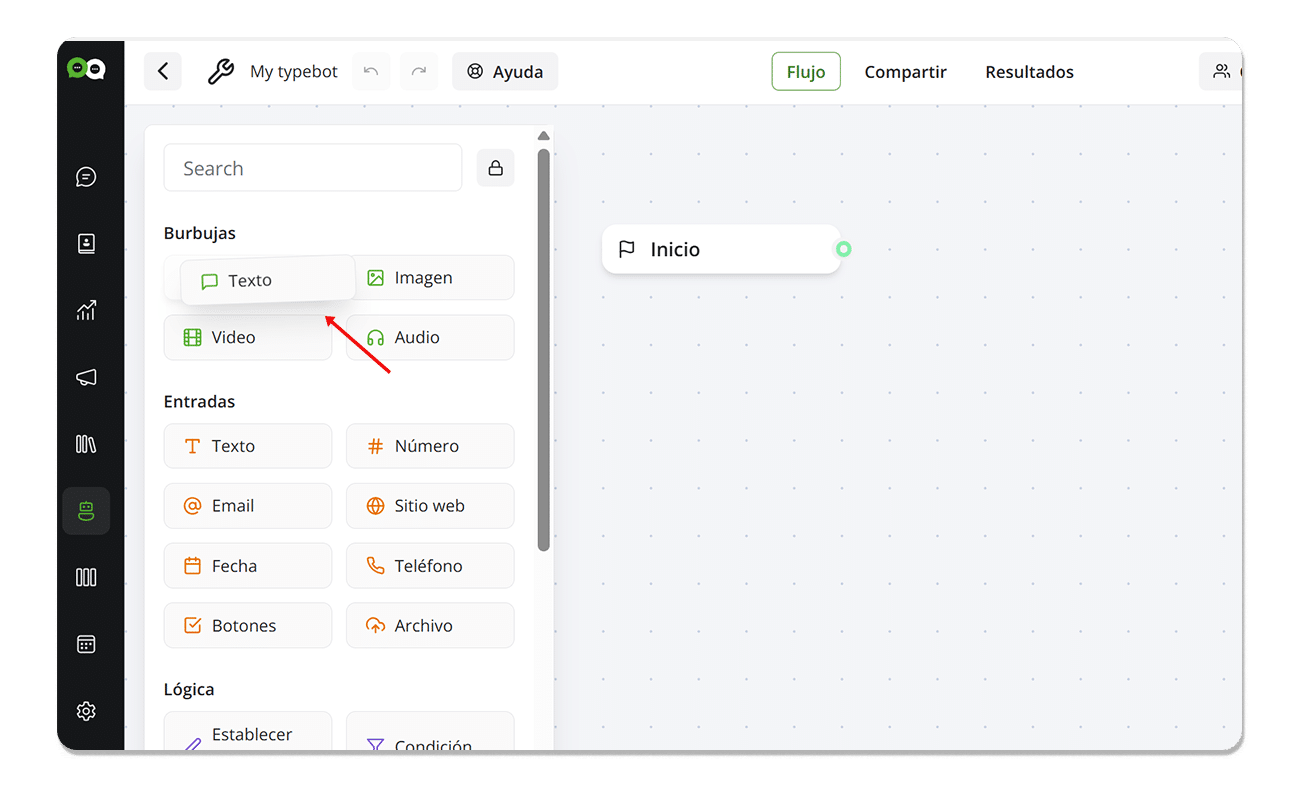Switch to the Resultados tab
Image resolution: width=1303 pixels, height=799 pixels.
(x=1029, y=72)
